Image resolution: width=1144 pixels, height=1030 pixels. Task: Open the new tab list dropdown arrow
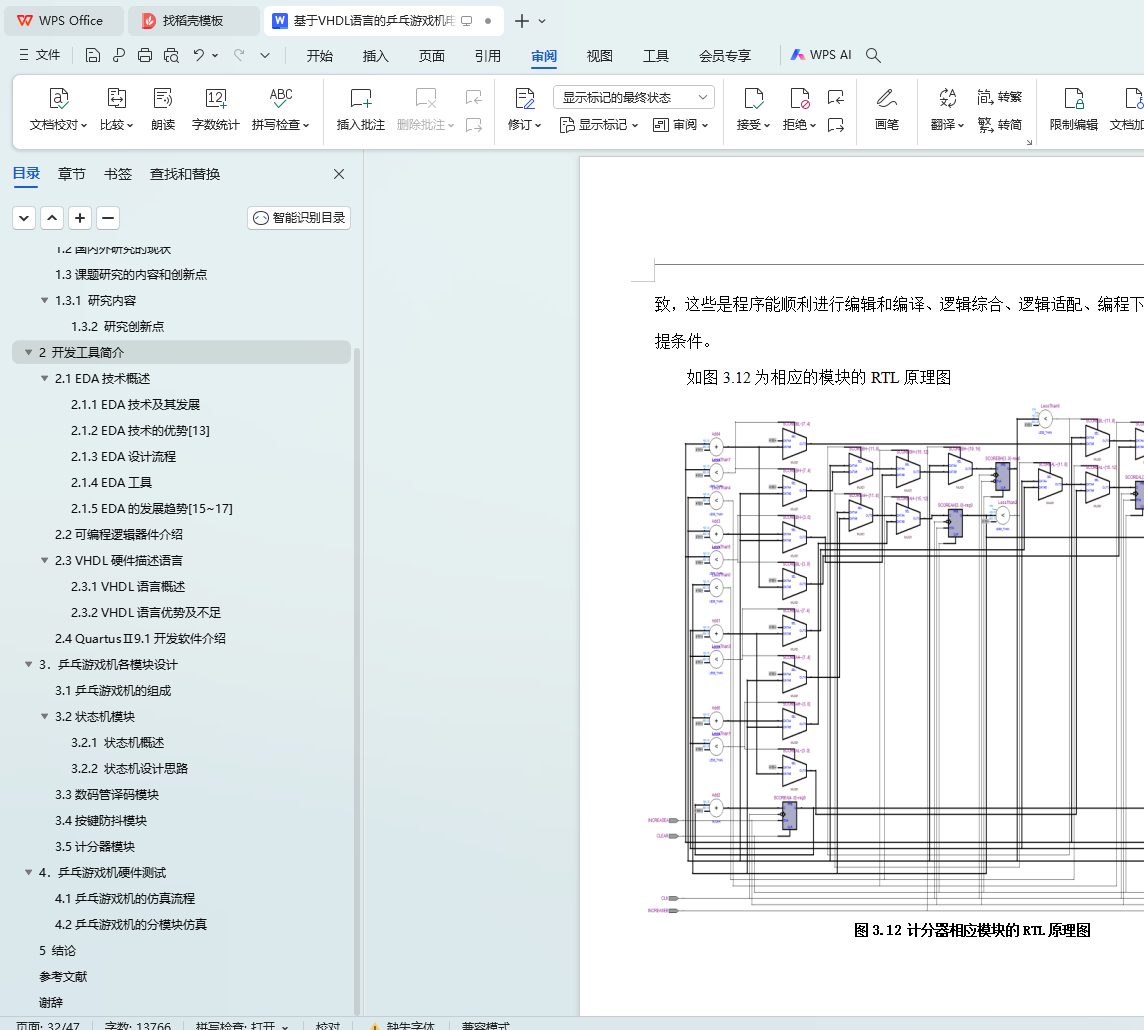pos(542,21)
